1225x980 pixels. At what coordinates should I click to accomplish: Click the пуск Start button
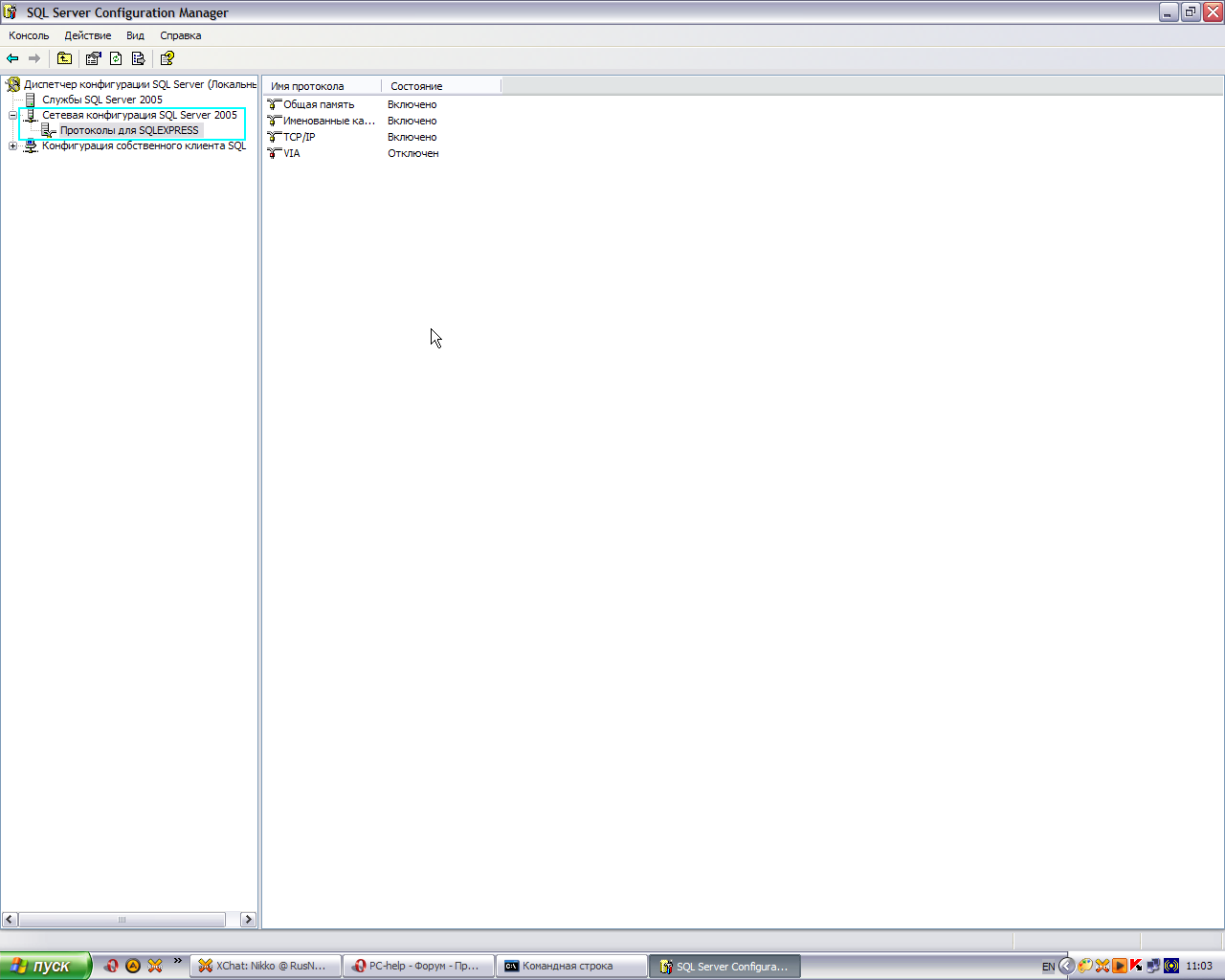point(46,966)
